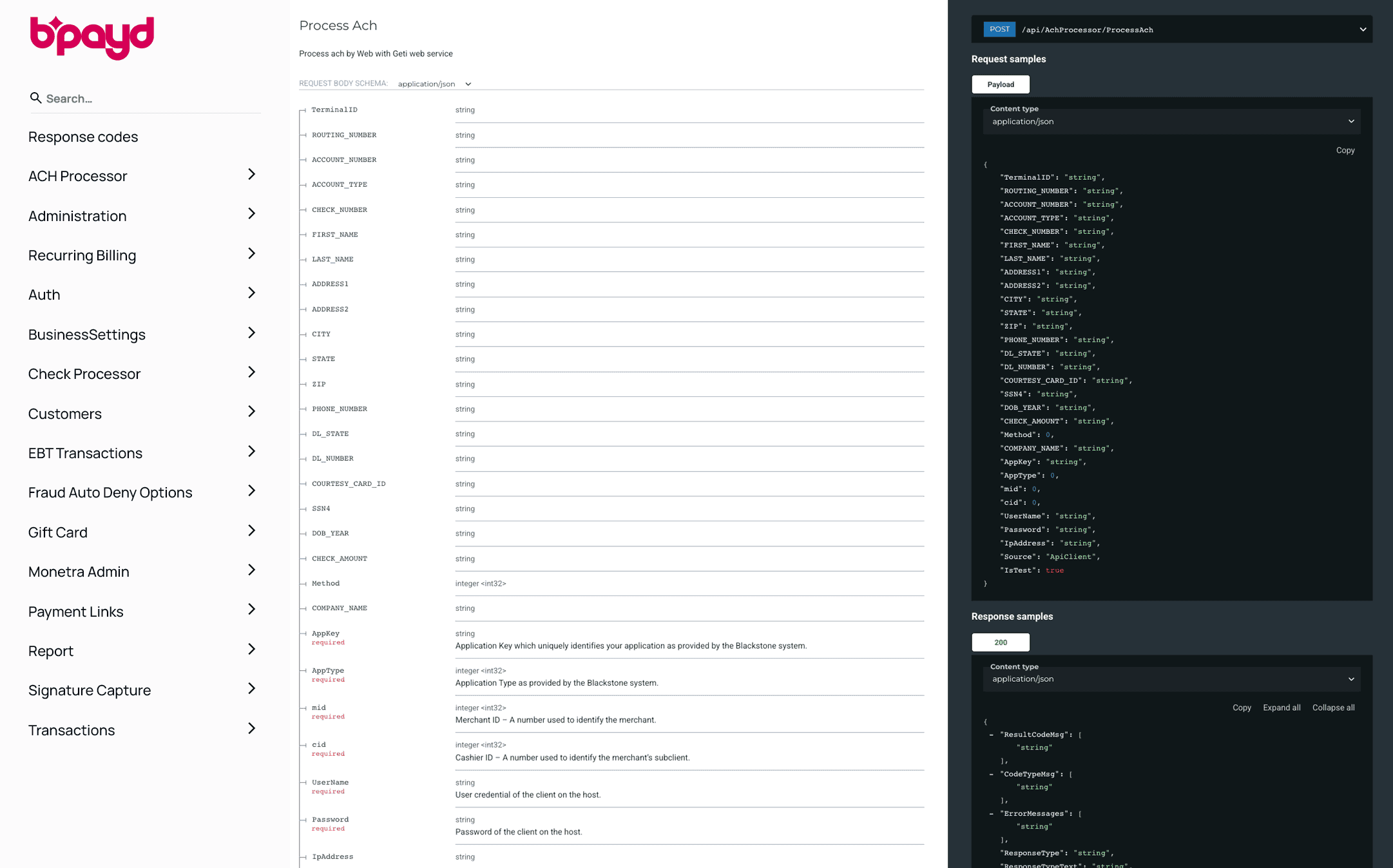Click the COURTESY_CARD_ID field name
This screenshot has height=868, width=1393.
pyautogui.click(x=349, y=483)
